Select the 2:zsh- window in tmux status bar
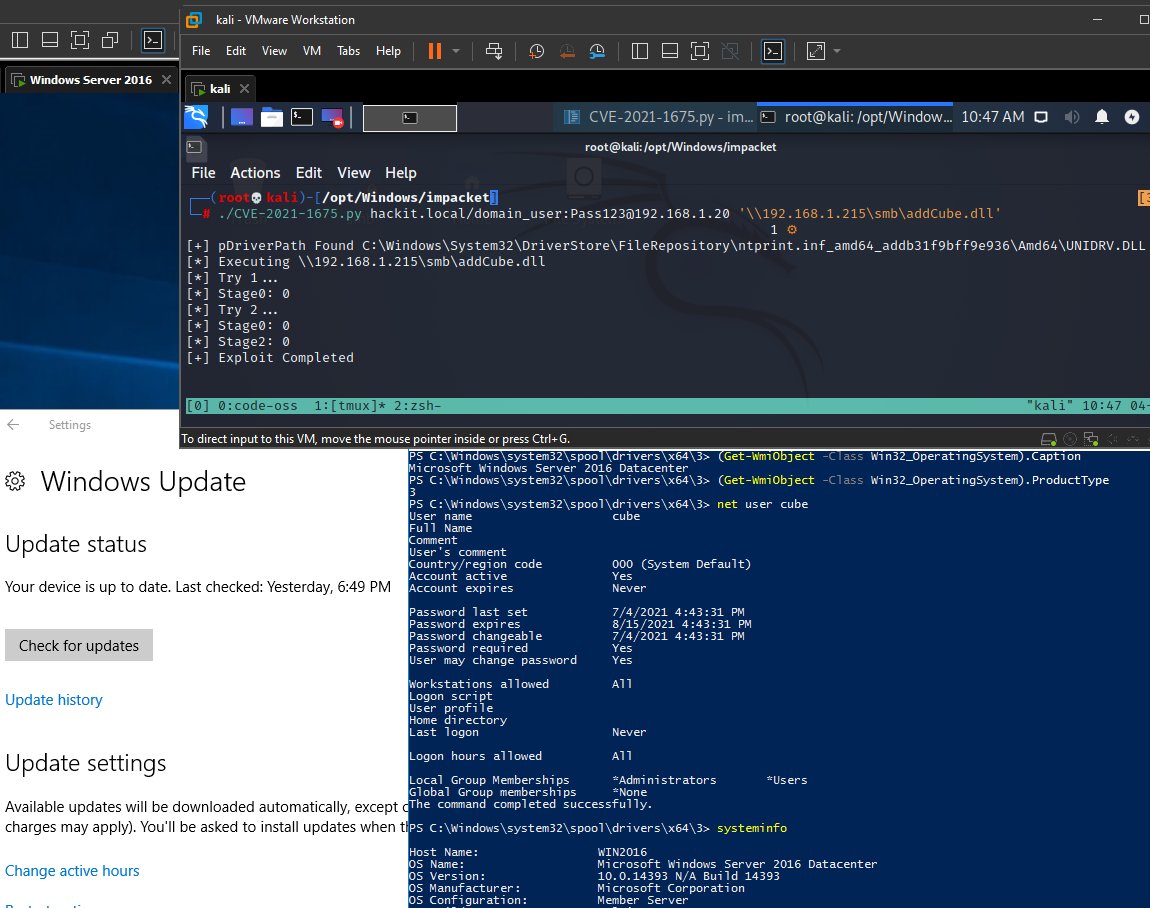Viewport: 1150px width, 908px height. [x=417, y=406]
